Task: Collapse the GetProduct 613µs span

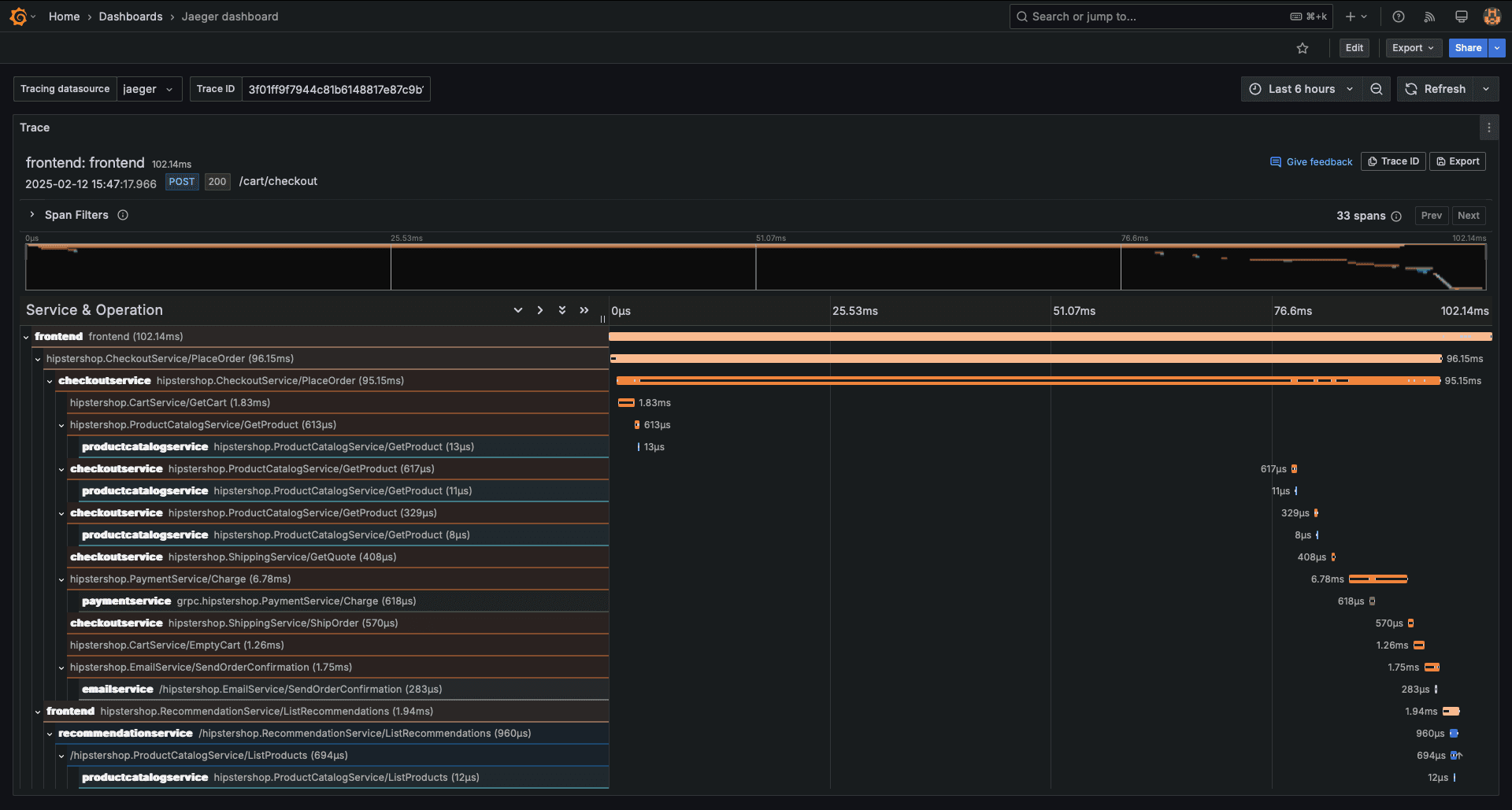Action: [61, 425]
